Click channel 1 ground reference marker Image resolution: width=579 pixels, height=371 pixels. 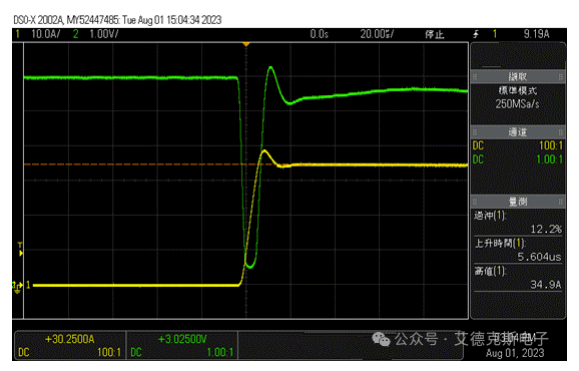click(x=17, y=286)
